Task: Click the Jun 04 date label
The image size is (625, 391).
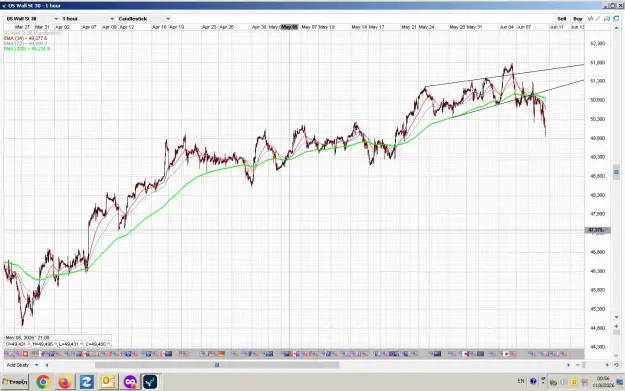Action: 507,27
